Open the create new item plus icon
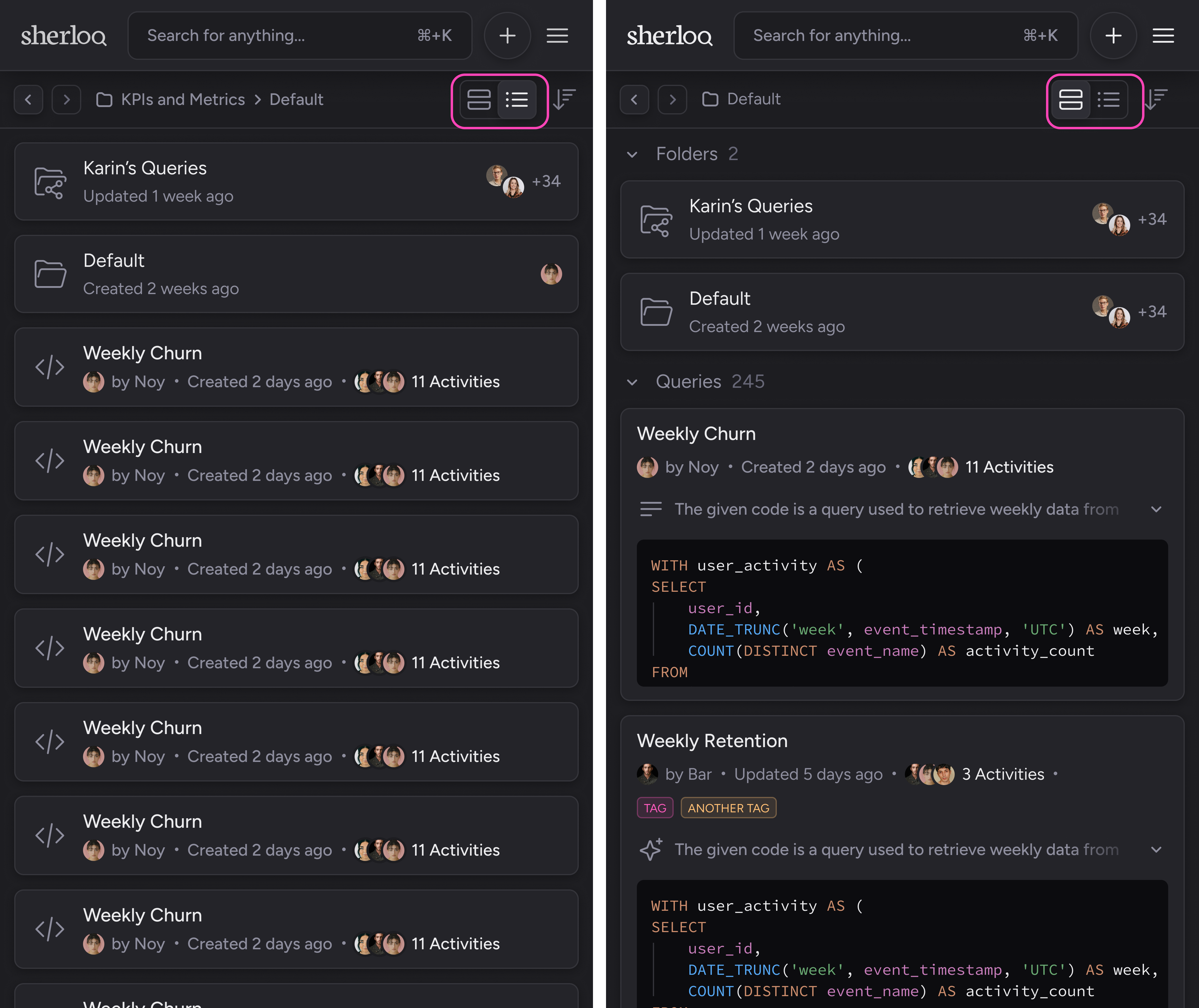Image resolution: width=1199 pixels, height=1008 pixels. coord(508,36)
